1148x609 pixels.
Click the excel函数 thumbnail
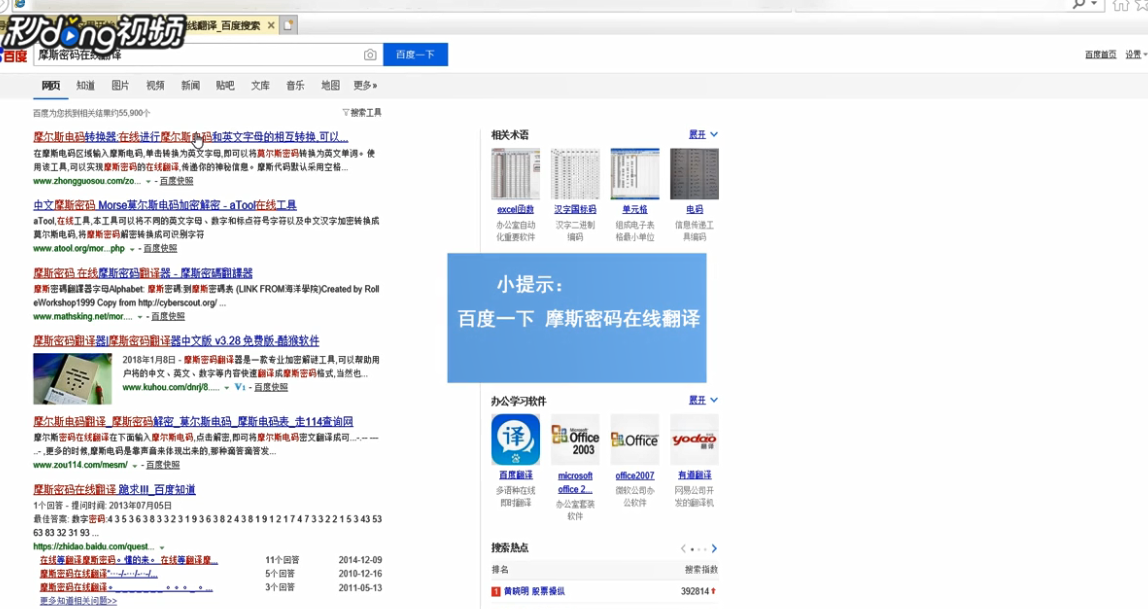(515, 173)
